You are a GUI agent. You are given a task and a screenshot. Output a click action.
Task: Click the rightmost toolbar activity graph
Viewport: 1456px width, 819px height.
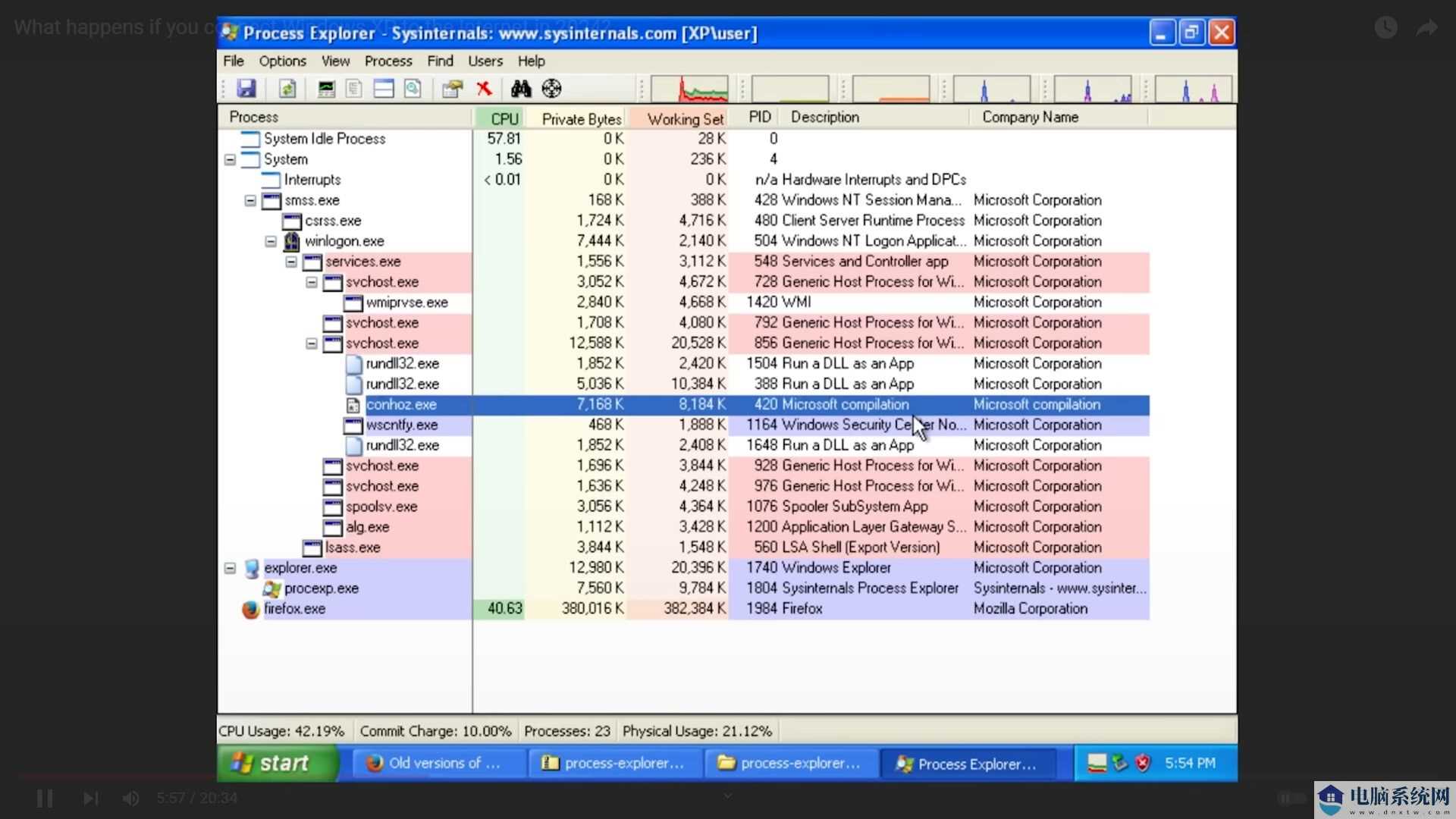(x=1194, y=89)
